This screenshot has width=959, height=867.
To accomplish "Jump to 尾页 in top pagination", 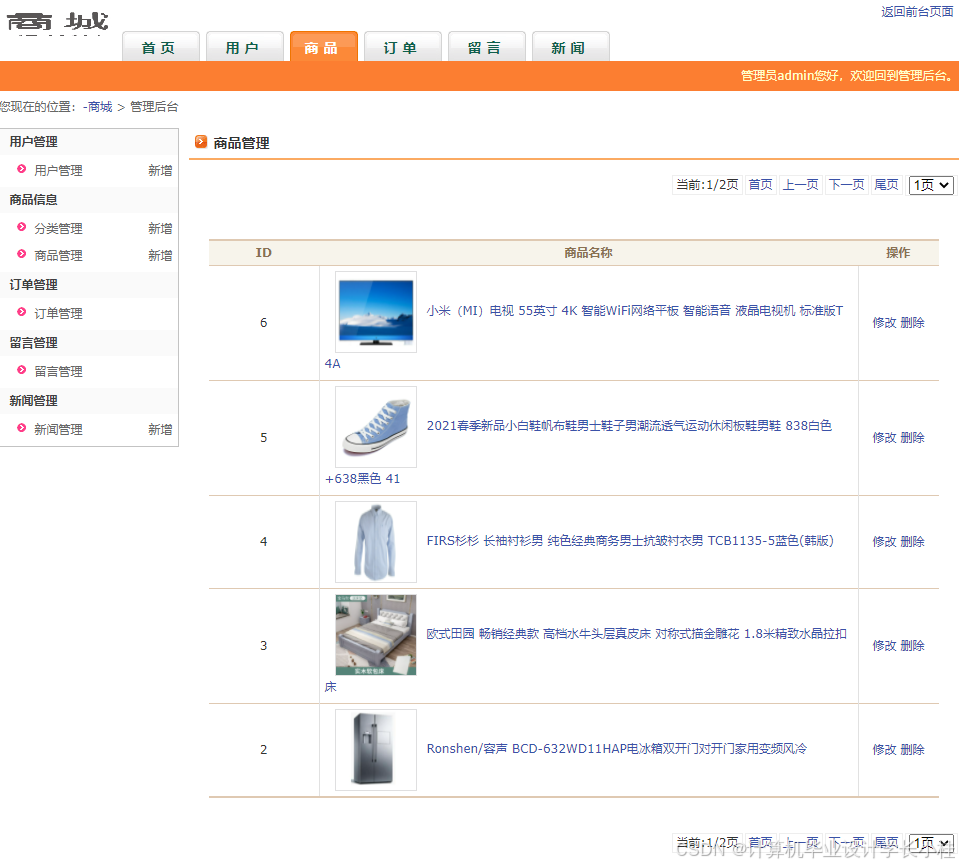I will click(886, 185).
